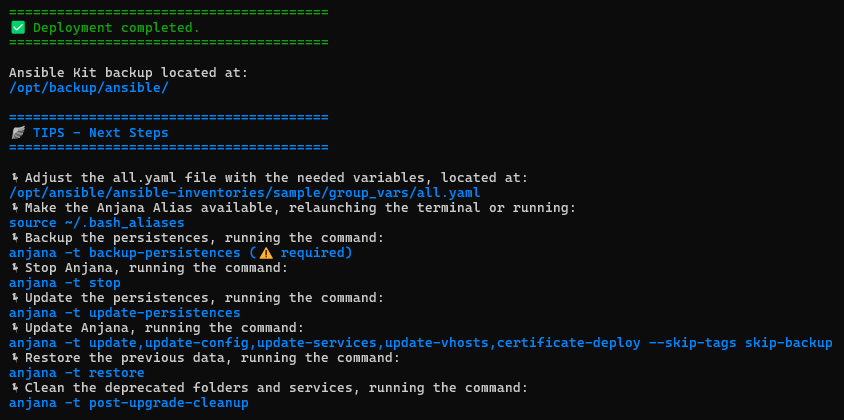Click the anjana -t update-persistences command
The width and height of the screenshot is (844, 420).
click(x=124, y=313)
